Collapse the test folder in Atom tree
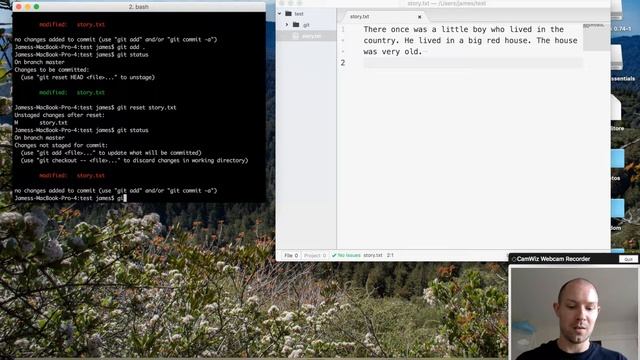This screenshot has width=640, height=360. pos(280,13)
